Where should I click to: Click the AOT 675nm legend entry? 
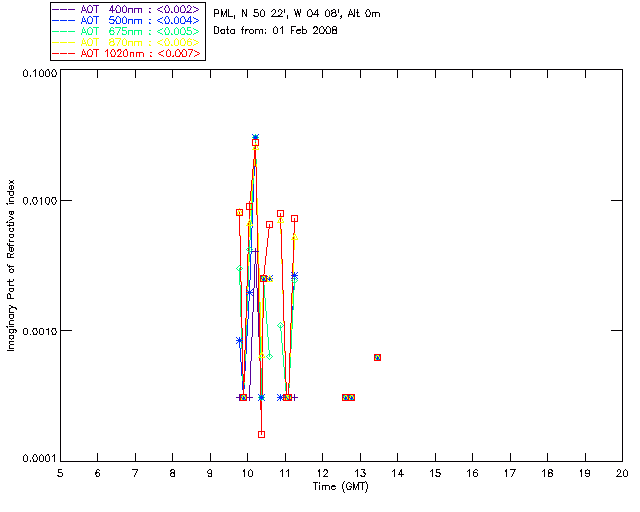coord(127,31)
